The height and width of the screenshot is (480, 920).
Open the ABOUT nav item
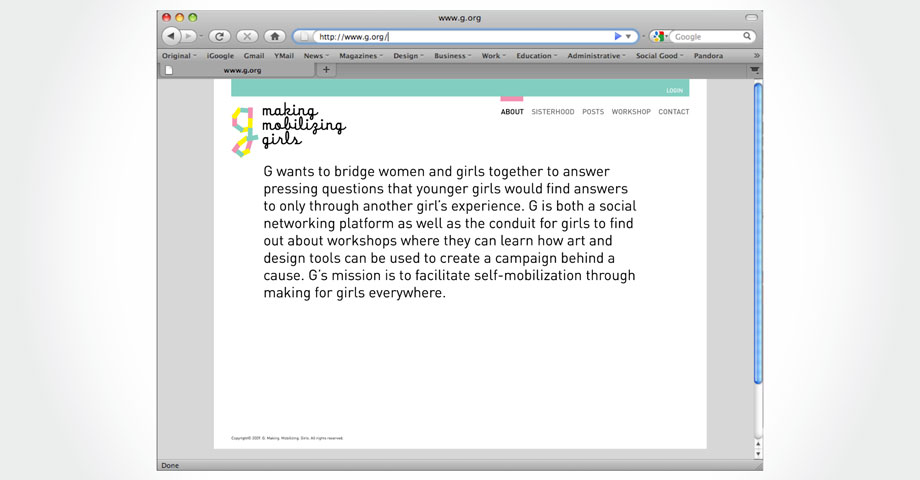pyautogui.click(x=512, y=111)
